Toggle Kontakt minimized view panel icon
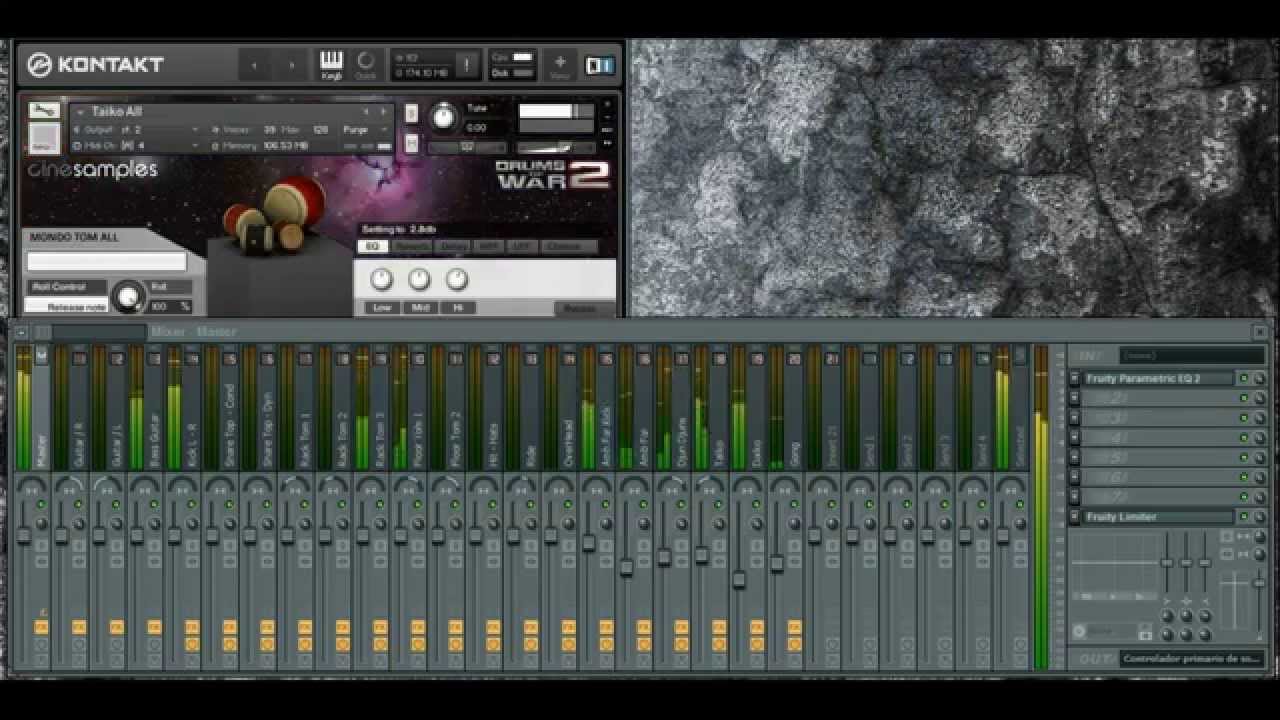Screen dimensions: 1280x720 600,65
